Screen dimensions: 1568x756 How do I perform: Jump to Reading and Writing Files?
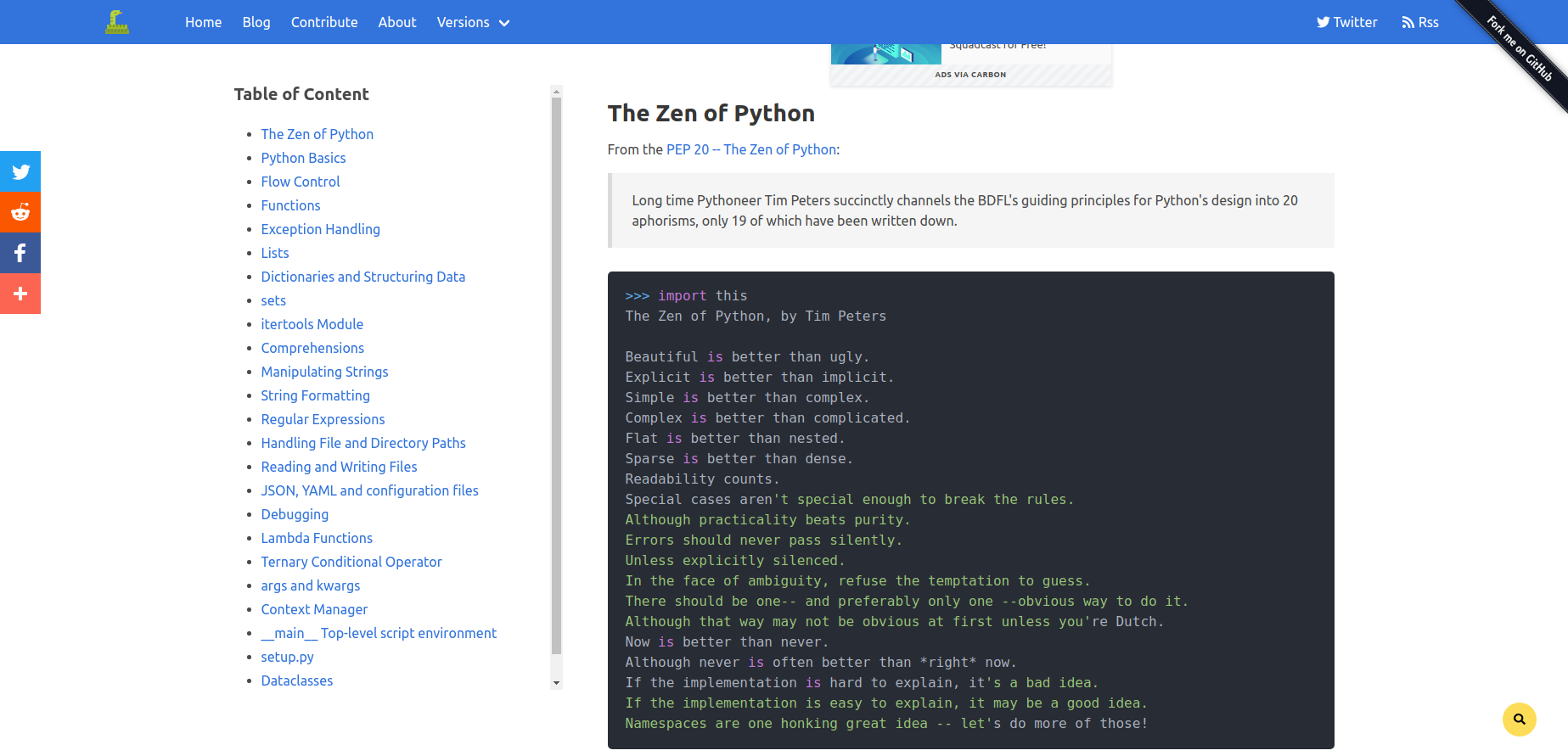339,467
